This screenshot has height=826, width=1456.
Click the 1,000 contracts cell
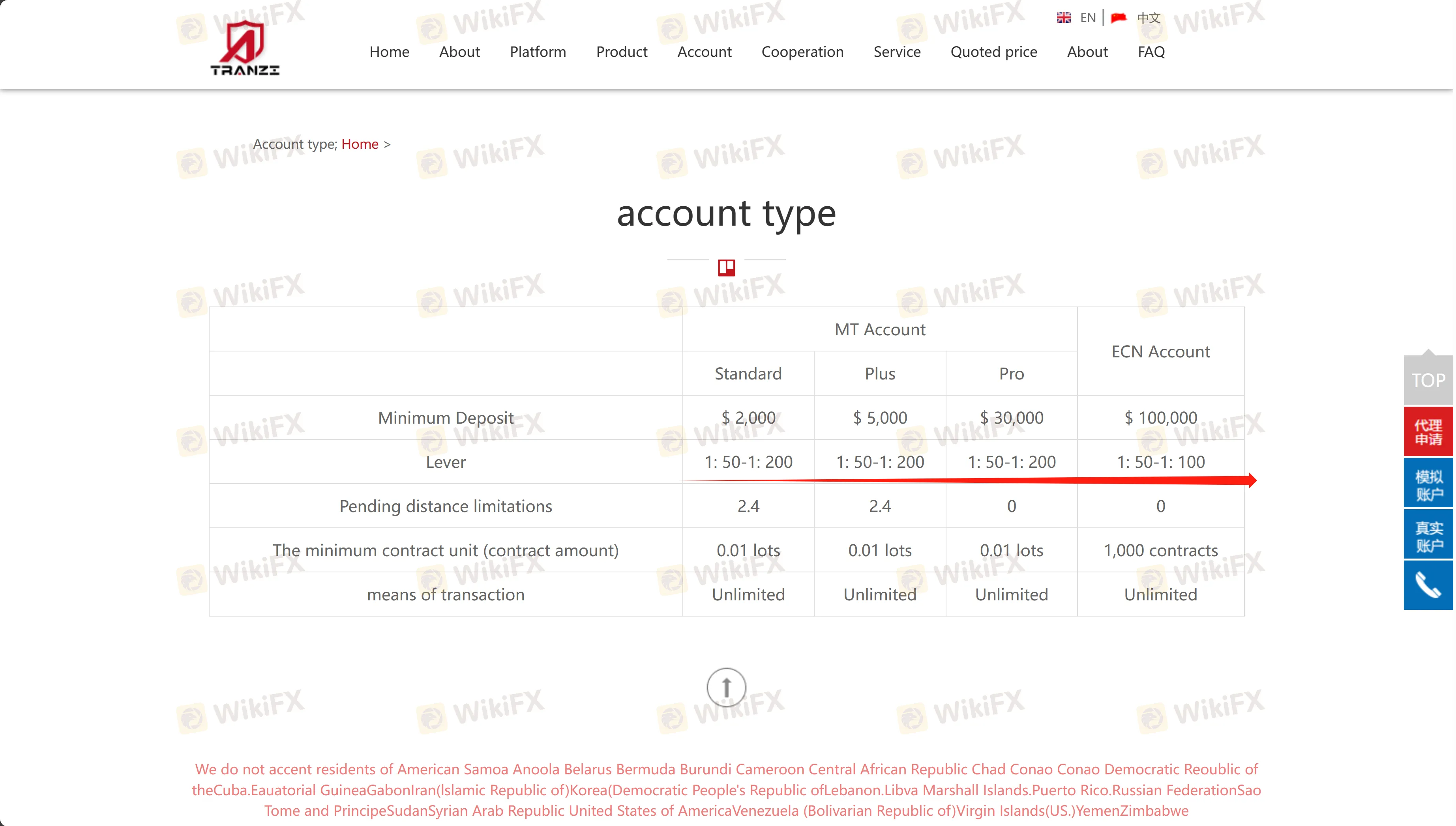(1160, 551)
